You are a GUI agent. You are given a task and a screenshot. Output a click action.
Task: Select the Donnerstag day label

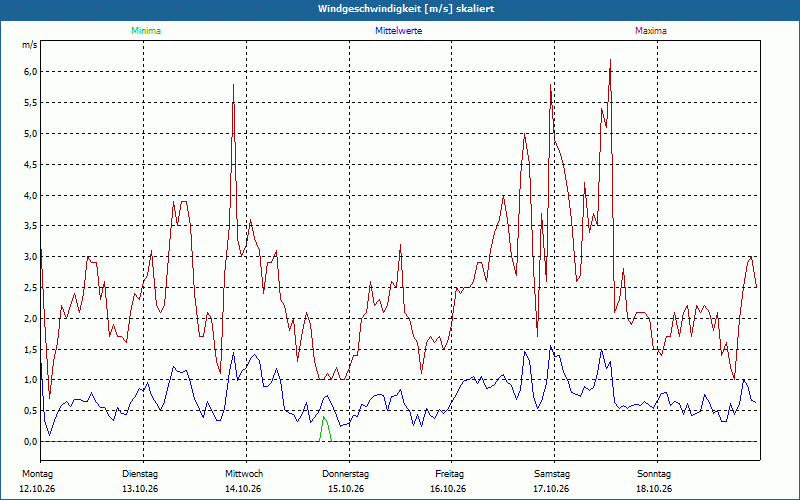pos(345,474)
